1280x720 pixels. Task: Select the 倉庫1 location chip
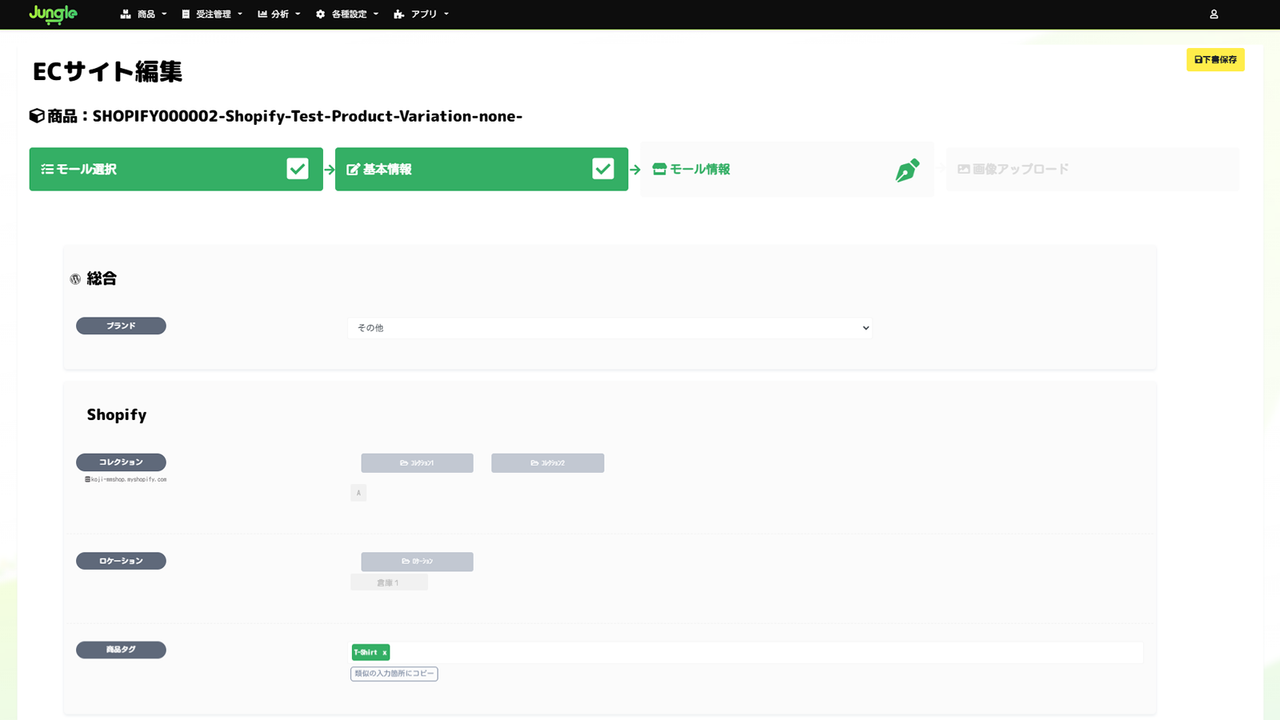point(389,582)
